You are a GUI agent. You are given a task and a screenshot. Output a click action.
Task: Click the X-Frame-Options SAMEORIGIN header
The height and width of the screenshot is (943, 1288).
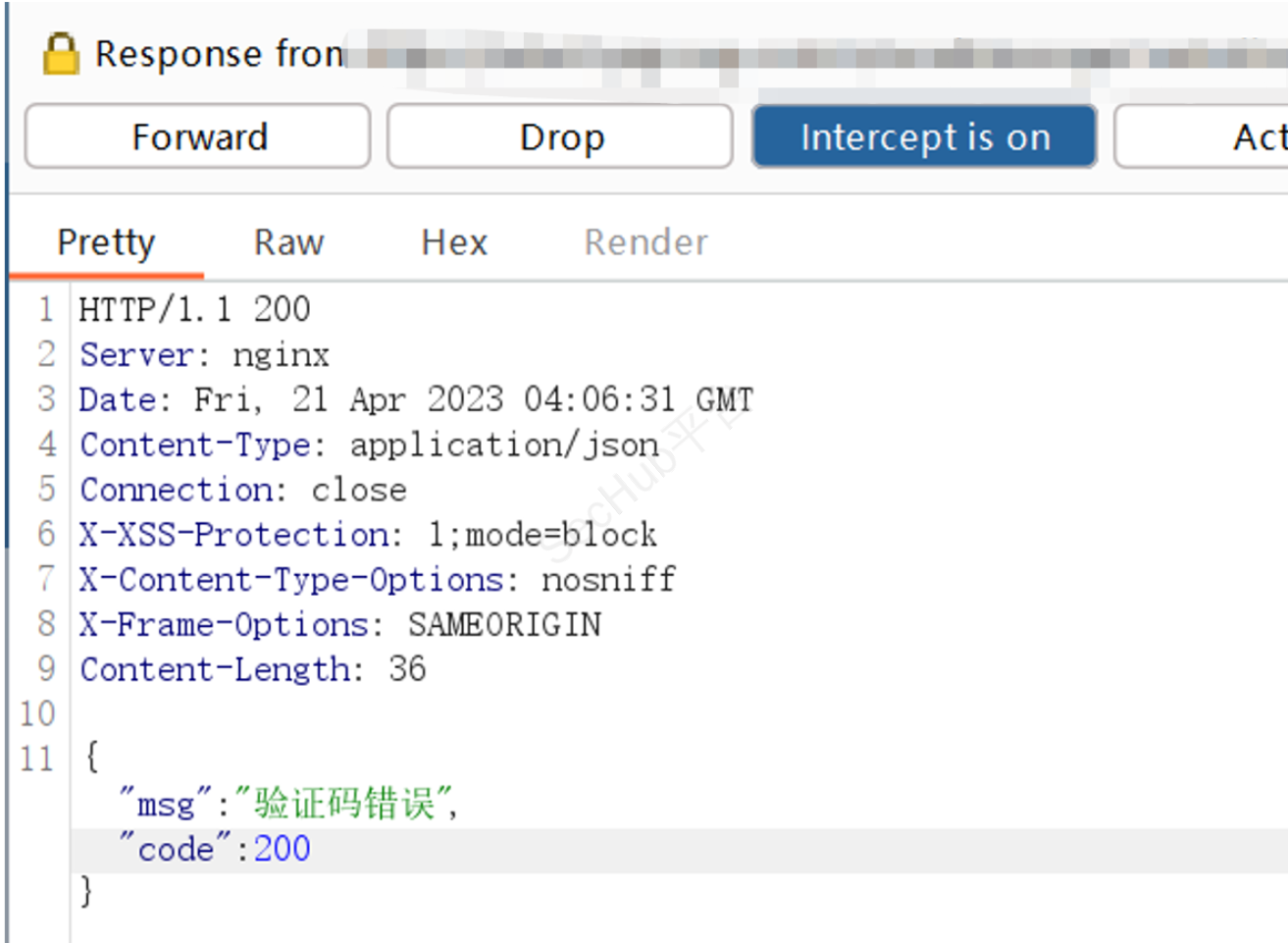click(340, 625)
